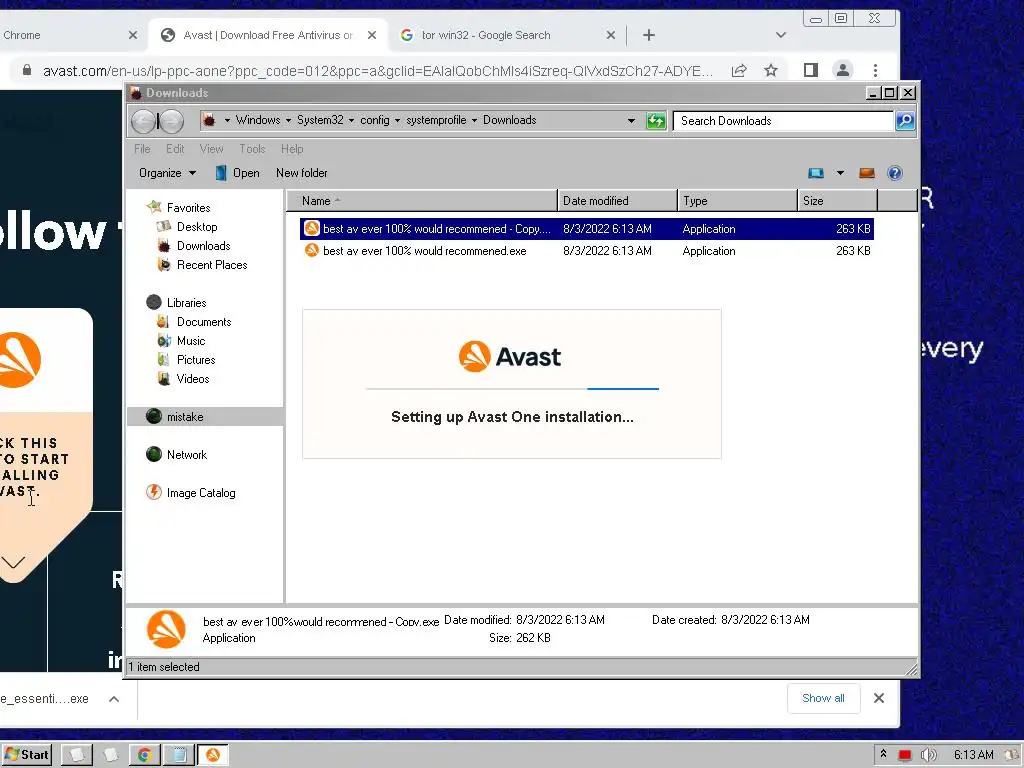Open the Help menu

[x=292, y=149]
